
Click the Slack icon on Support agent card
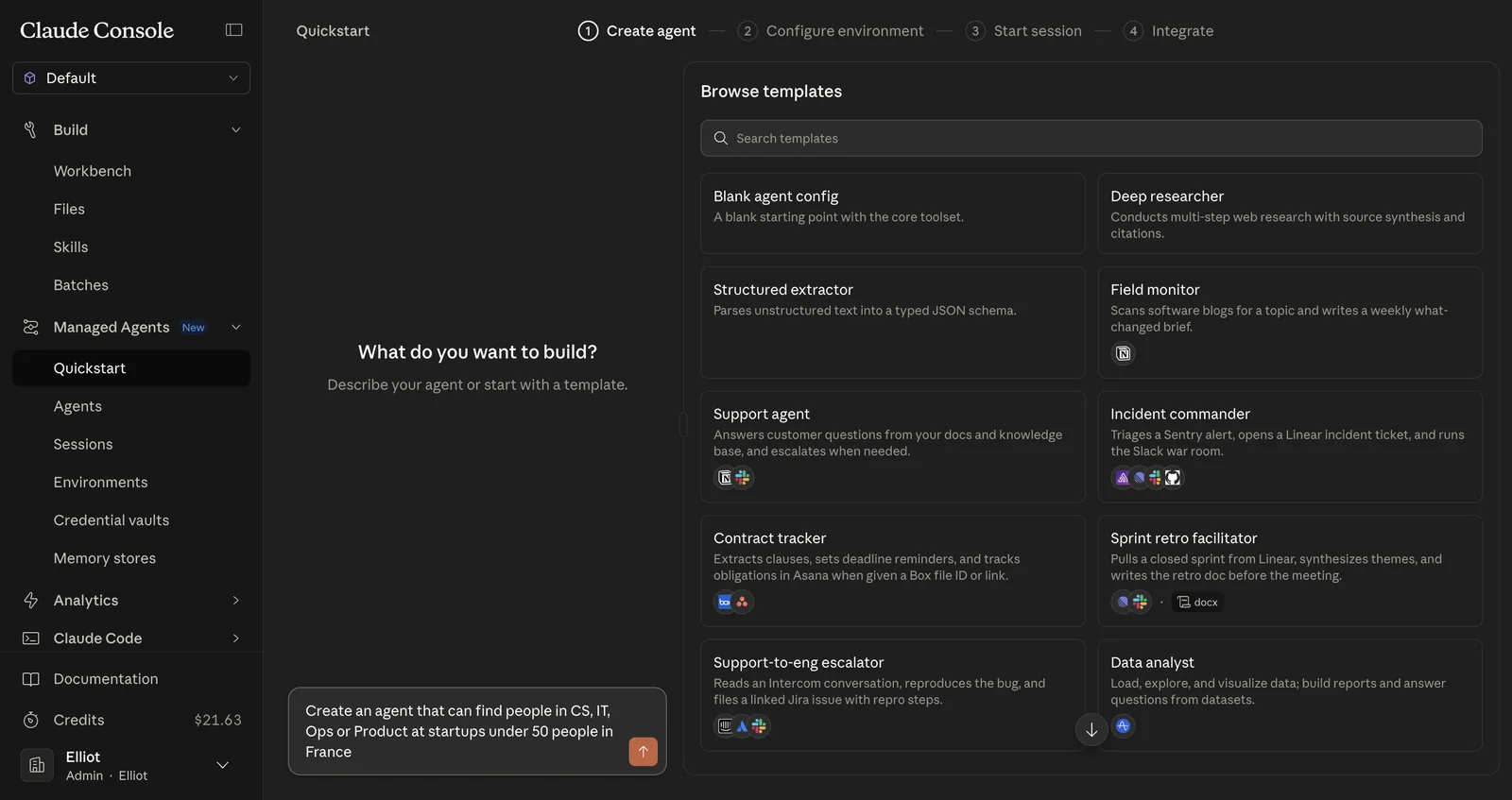point(743,478)
